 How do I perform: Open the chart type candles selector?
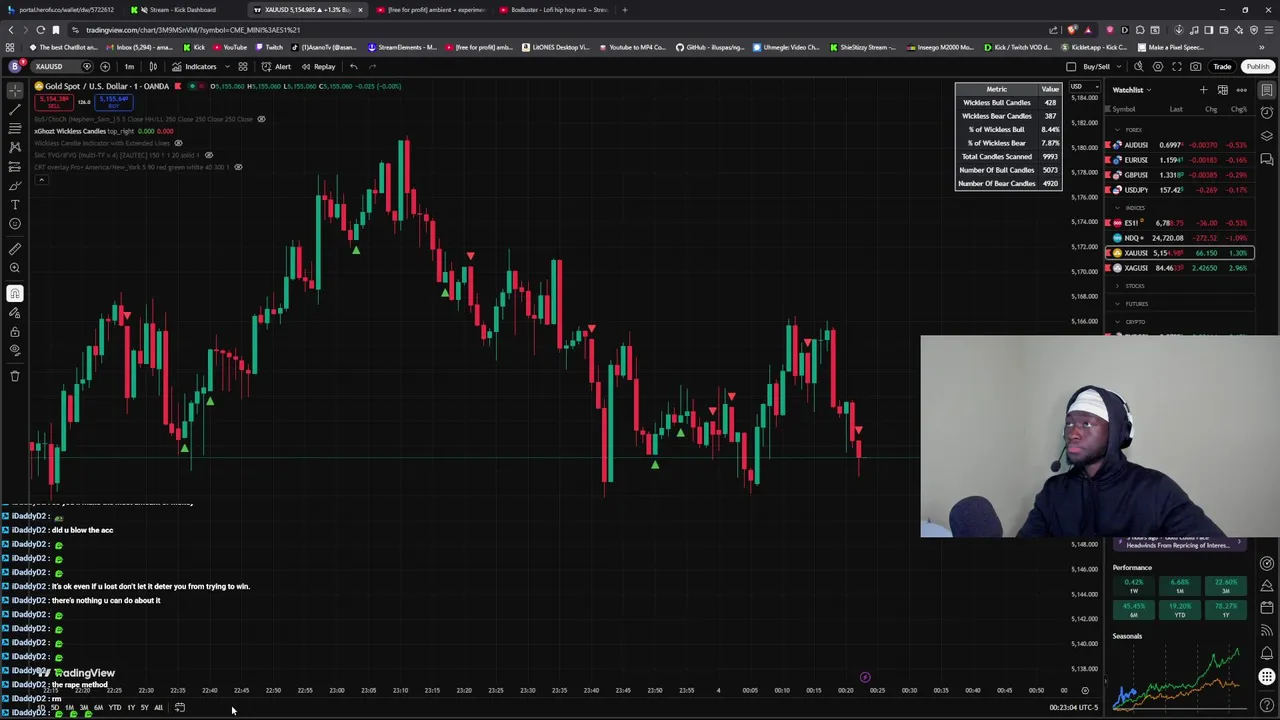pyautogui.click(x=153, y=66)
